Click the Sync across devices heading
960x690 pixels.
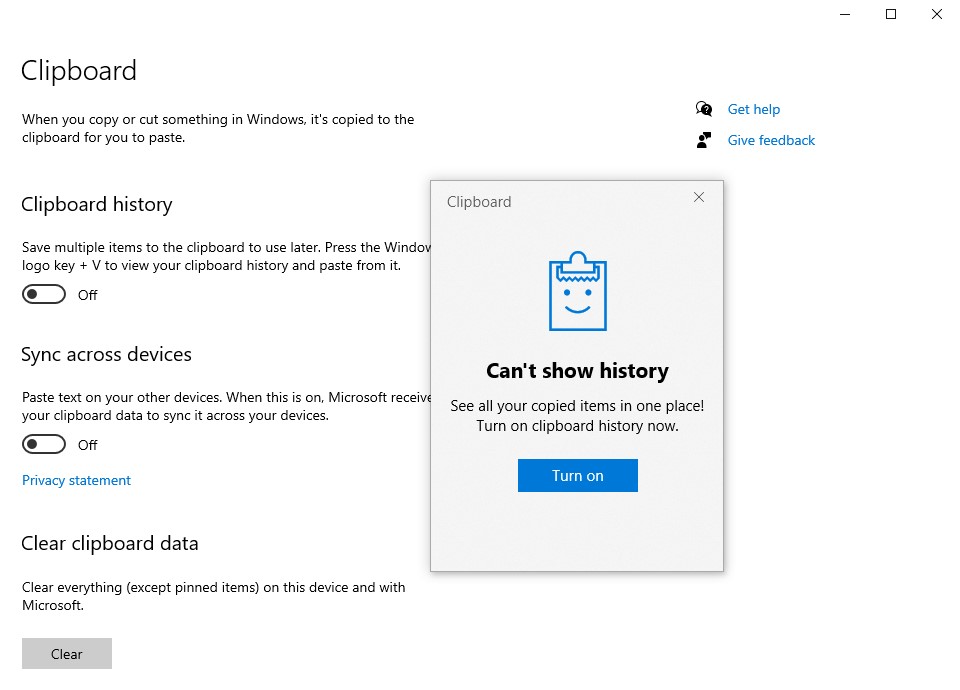[x=107, y=354]
